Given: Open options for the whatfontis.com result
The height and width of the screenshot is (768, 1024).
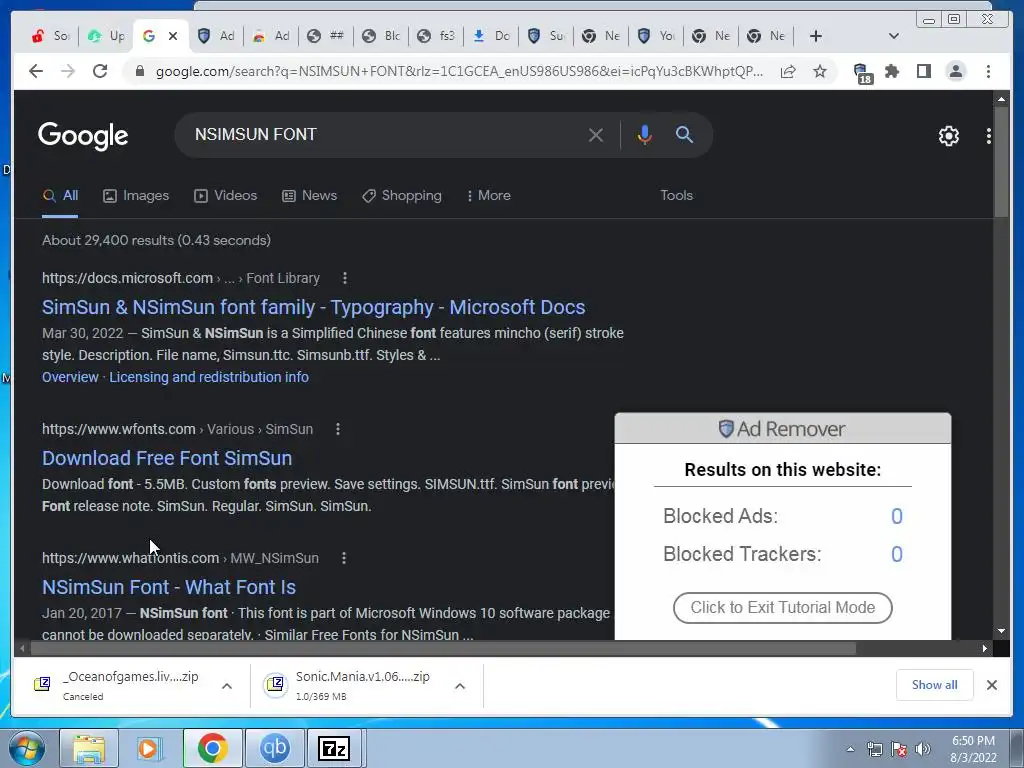Looking at the screenshot, I should click(x=344, y=558).
